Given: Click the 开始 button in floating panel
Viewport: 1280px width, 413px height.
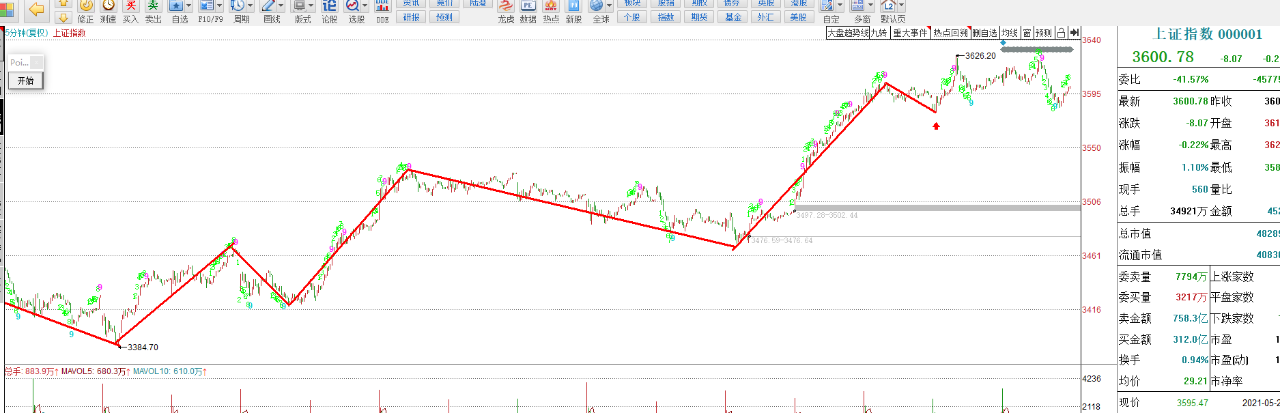Looking at the screenshot, I should click(25, 81).
